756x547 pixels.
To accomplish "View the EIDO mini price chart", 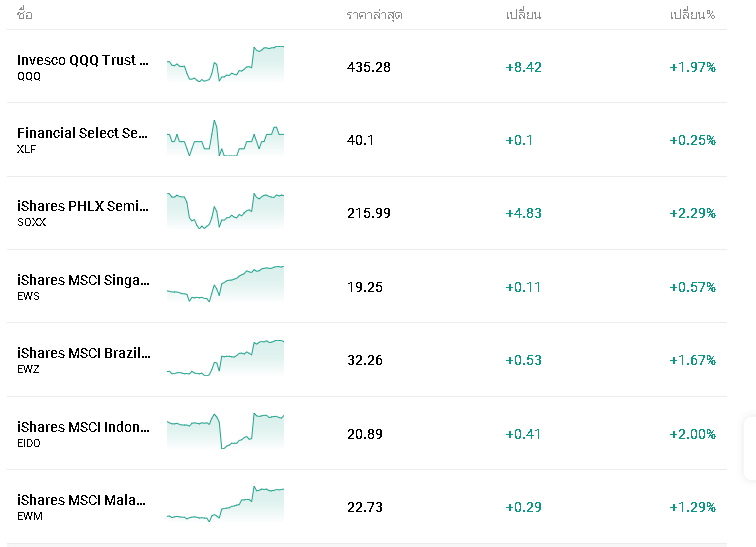I will tap(225, 431).
